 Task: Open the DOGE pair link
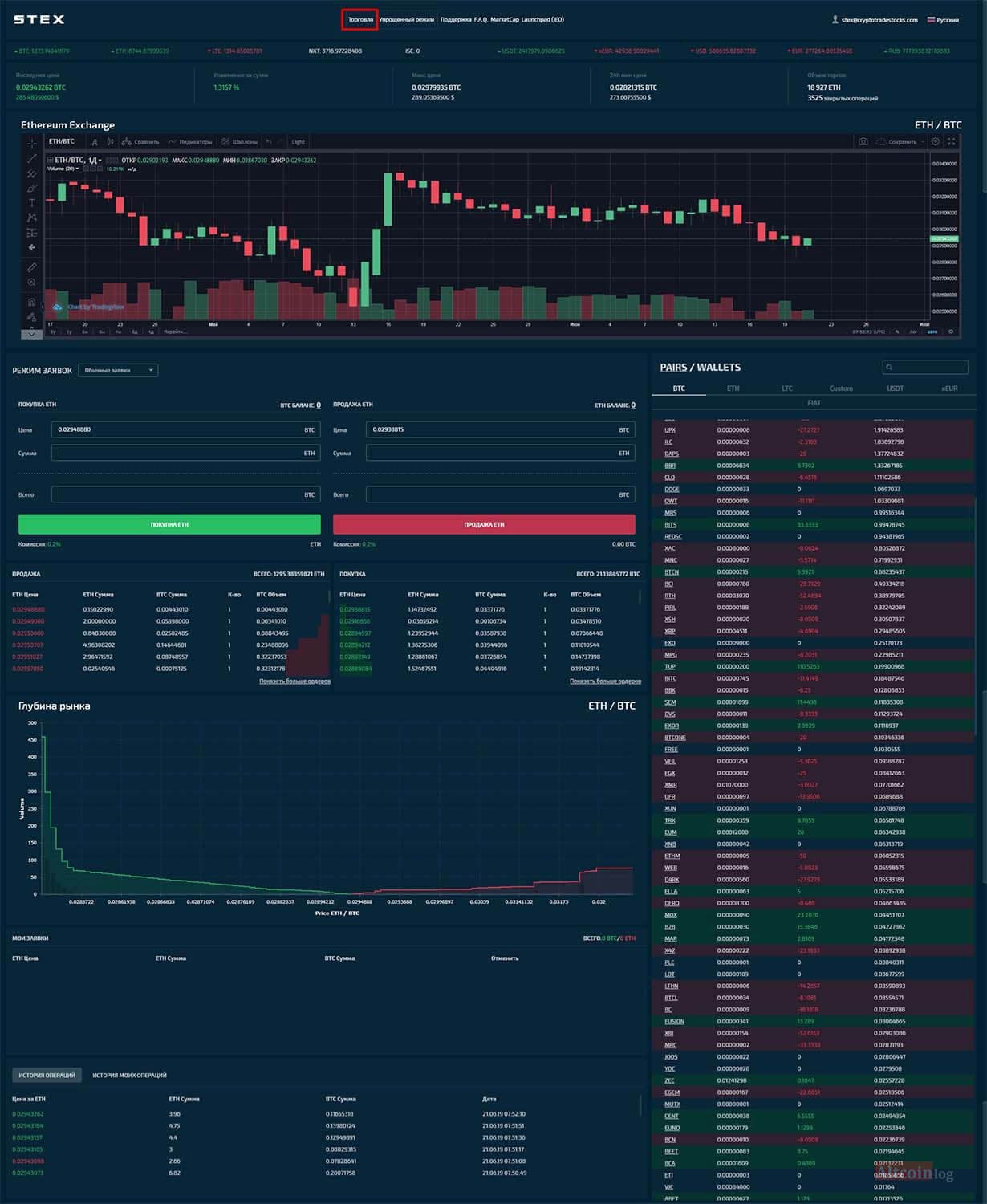click(x=672, y=489)
